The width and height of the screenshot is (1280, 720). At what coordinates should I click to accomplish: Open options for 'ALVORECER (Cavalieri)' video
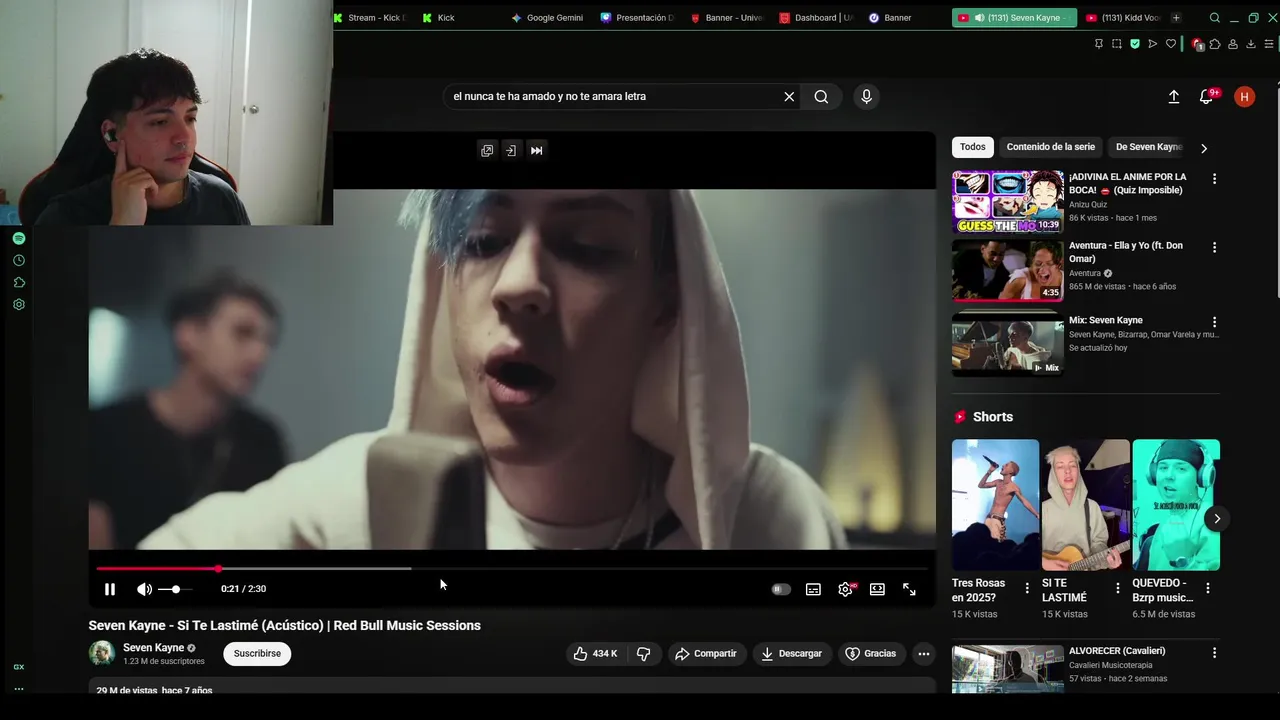1215,653
